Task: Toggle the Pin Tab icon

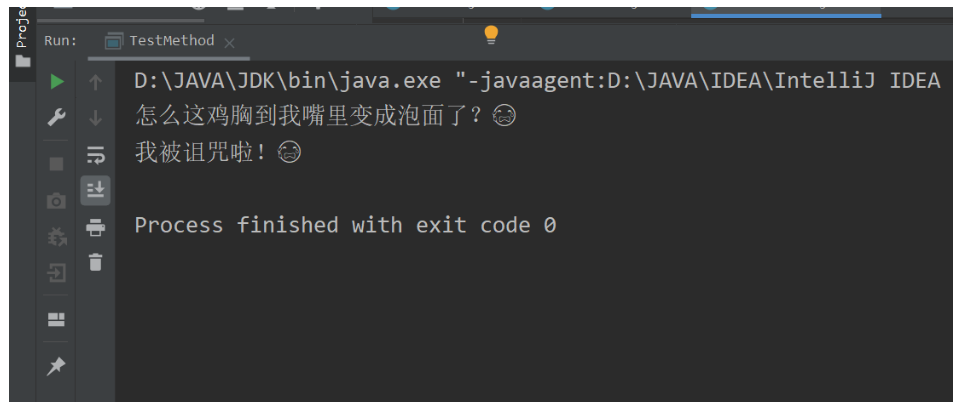Action: [x=57, y=367]
